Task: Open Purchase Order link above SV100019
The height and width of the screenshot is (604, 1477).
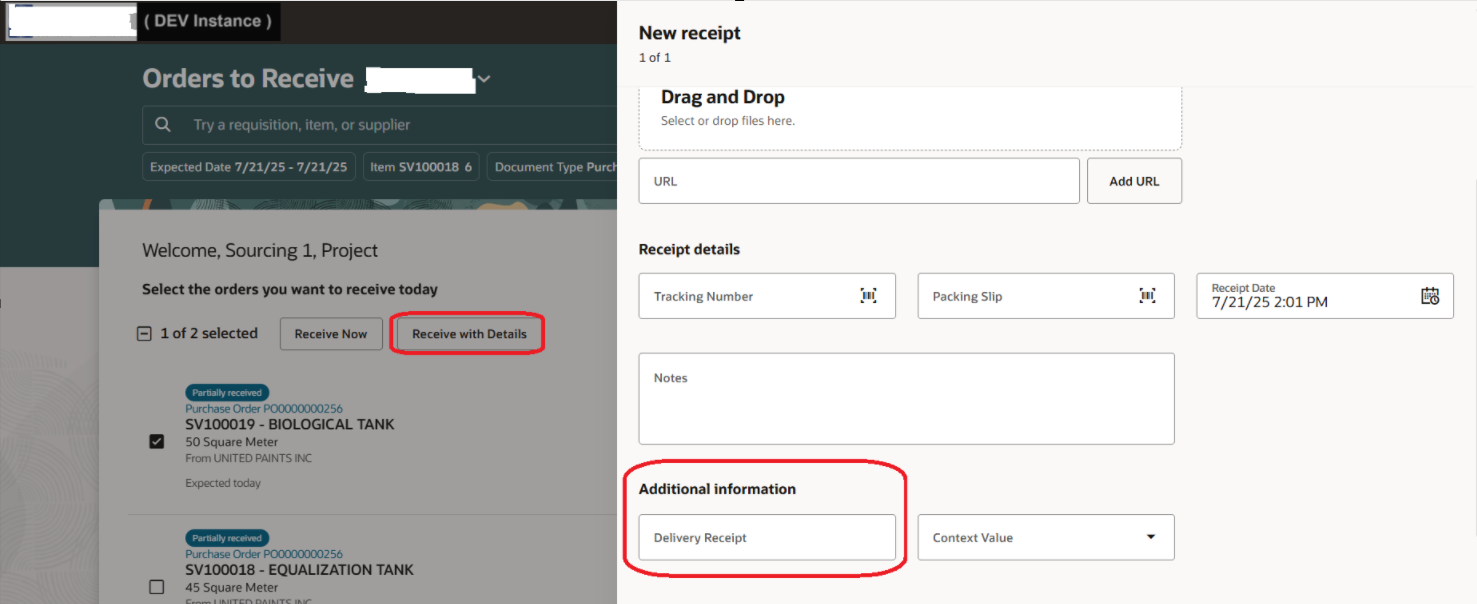Action: 264,408
